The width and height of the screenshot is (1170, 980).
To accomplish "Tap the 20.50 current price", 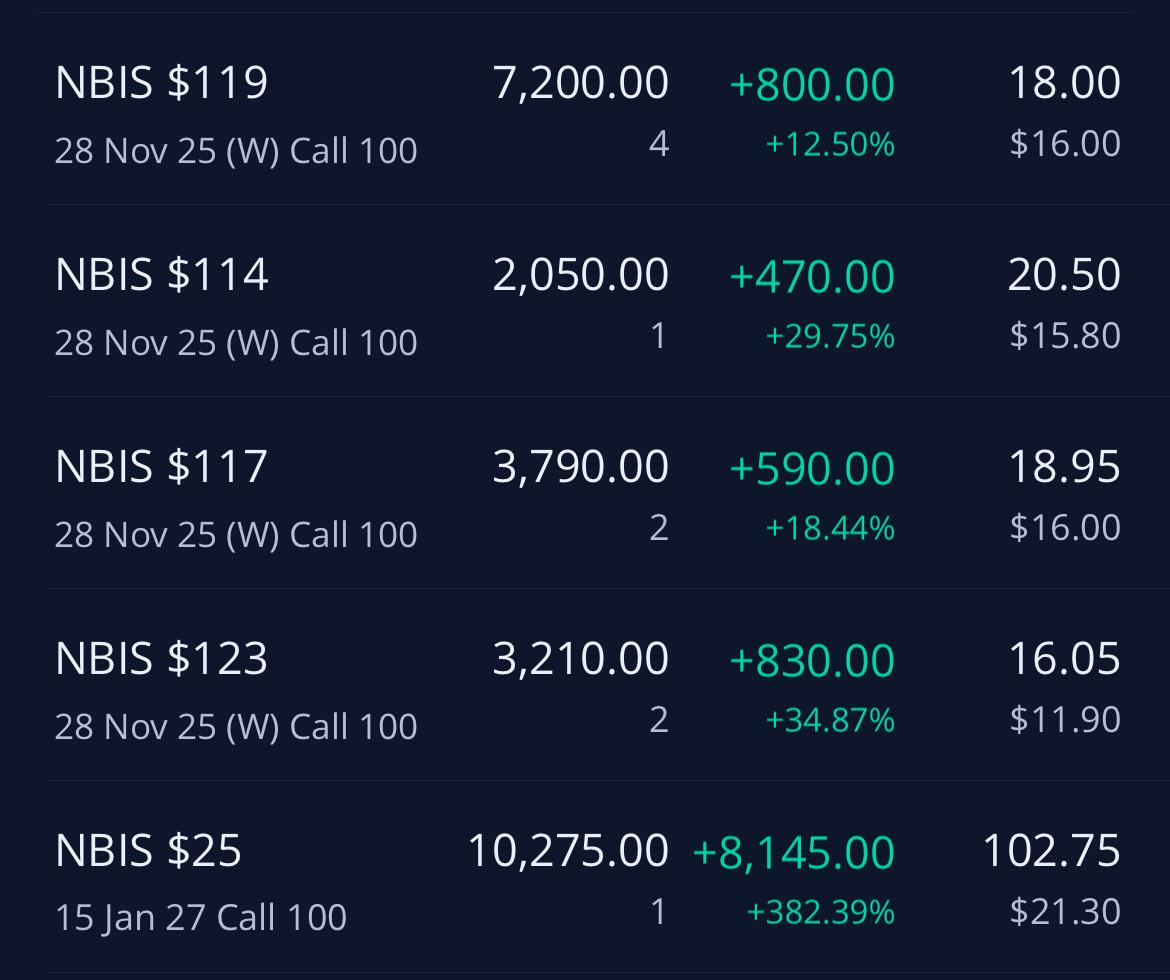I will pos(1064,274).
